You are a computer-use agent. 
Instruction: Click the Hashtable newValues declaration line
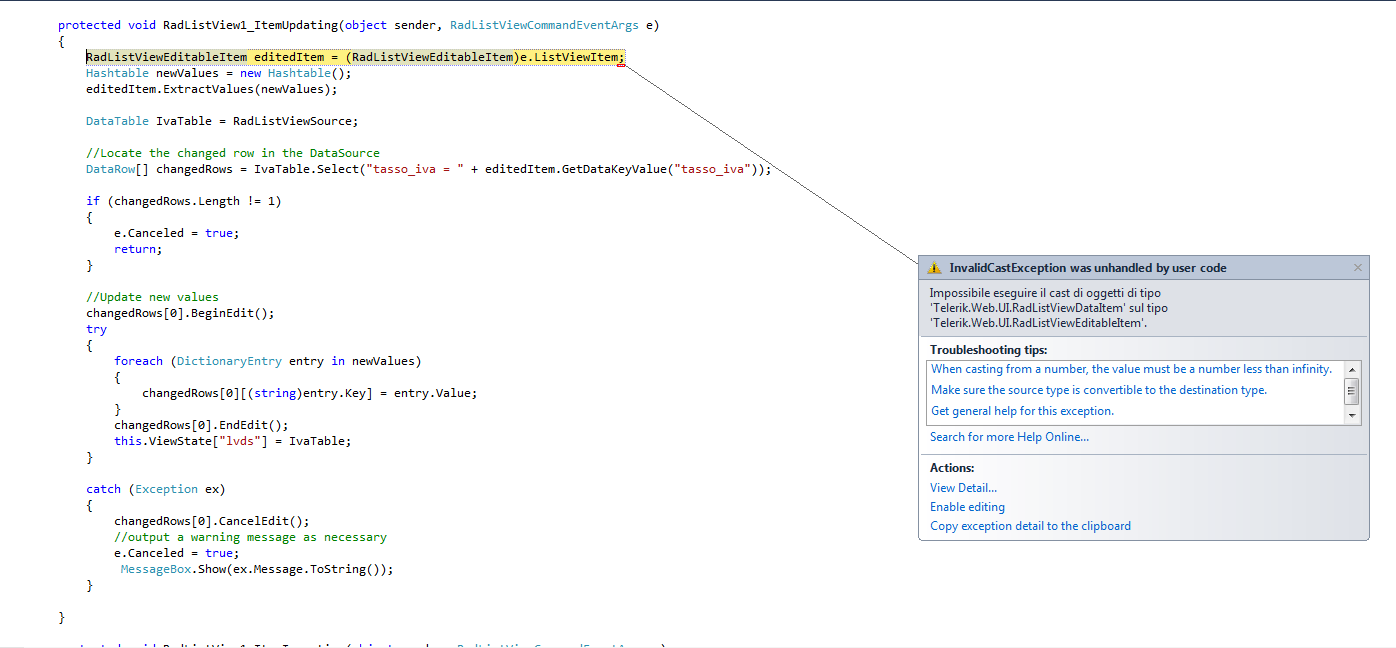click(219, 73)
